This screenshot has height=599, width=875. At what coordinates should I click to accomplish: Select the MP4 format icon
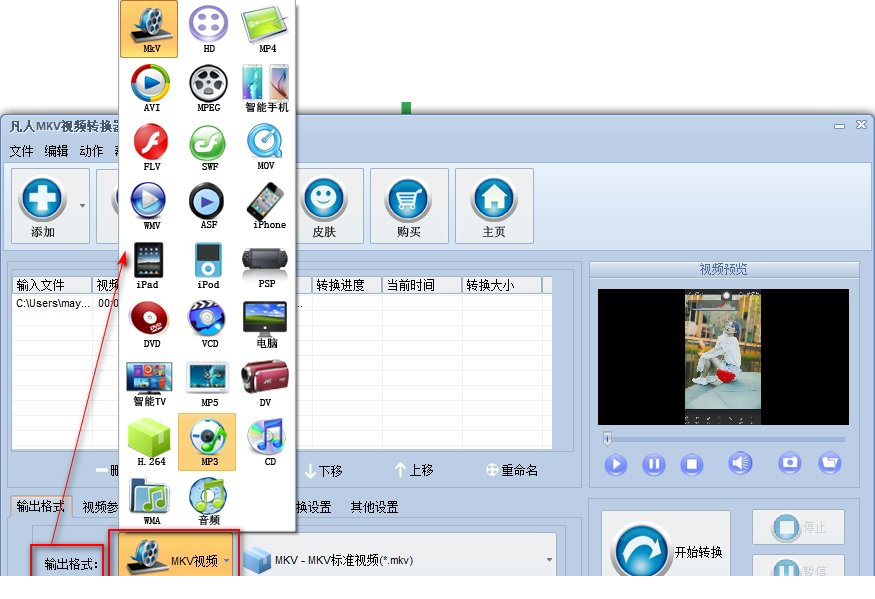click(x=265, y=24)
